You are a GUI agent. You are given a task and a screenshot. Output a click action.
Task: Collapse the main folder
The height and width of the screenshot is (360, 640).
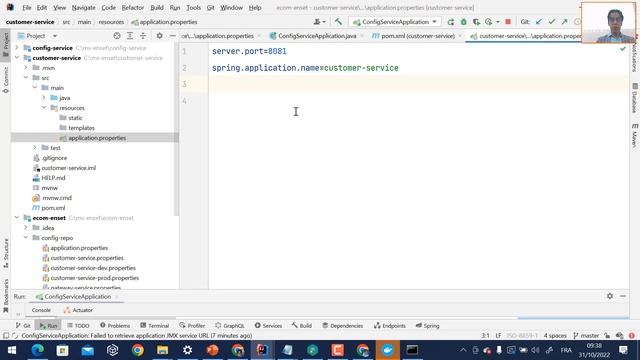pos(35,88)
